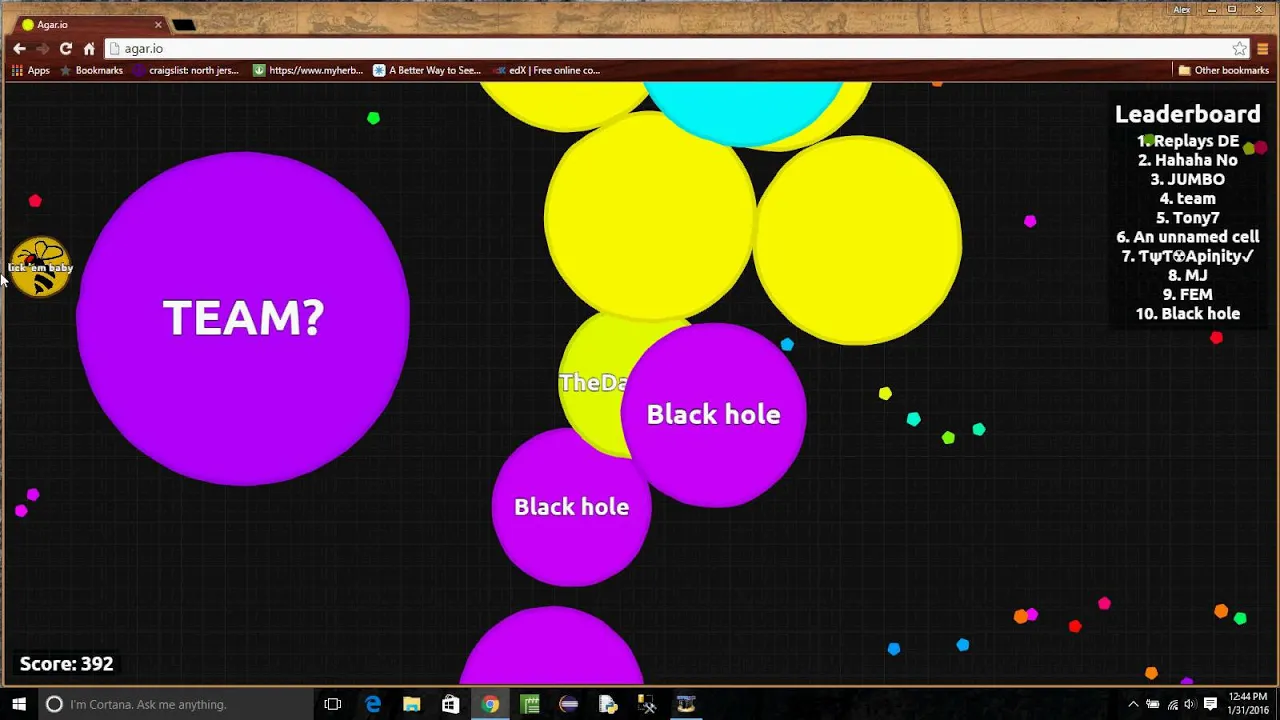Click 'FEM' leaderboard entry
Viewport: 1280px width, 720px height.
(1188, 295)
